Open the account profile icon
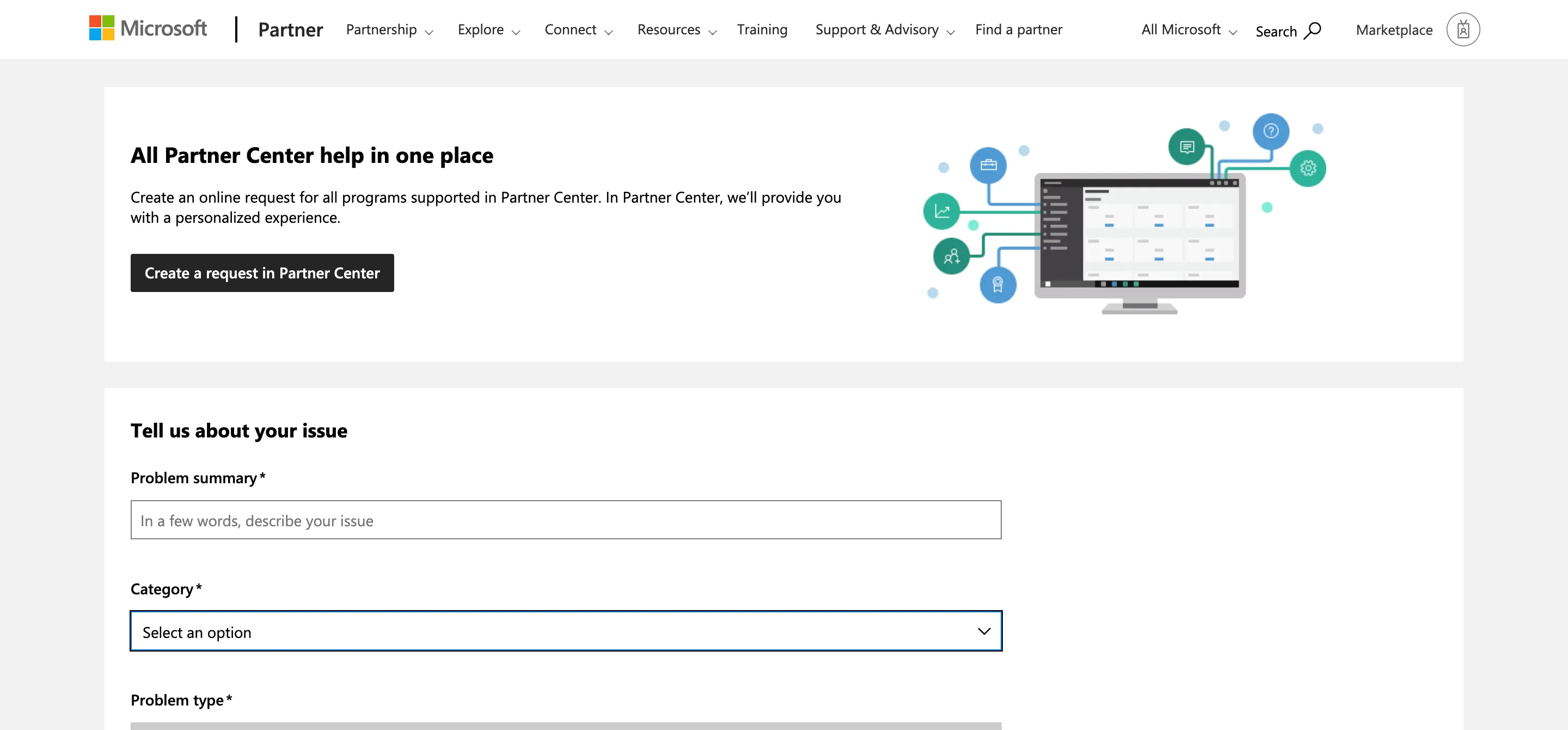This screenshot has height=730, width=1568. click(1463, 29)
